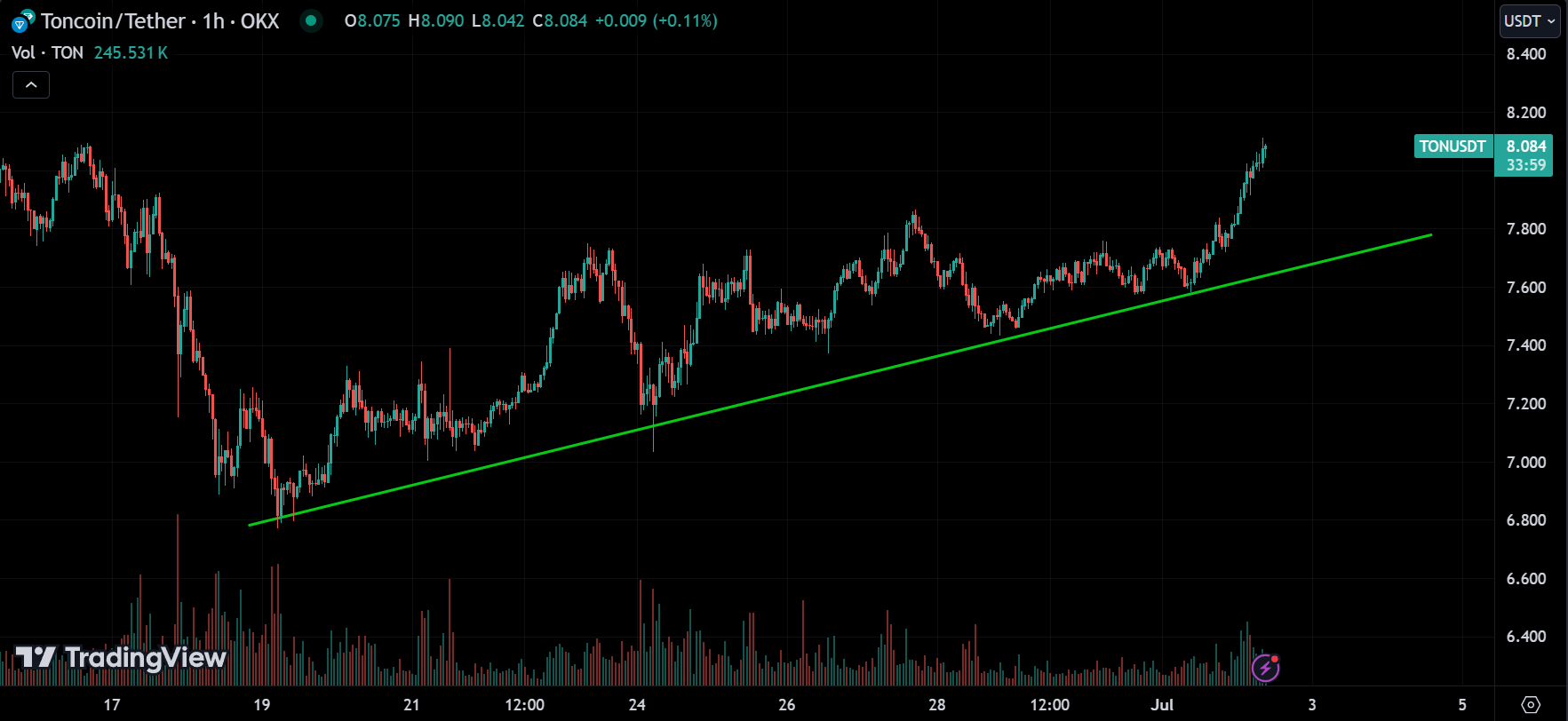Screen dimensions: 1568x721
Task: Click date label 19 on time axis
Action: 261,705
